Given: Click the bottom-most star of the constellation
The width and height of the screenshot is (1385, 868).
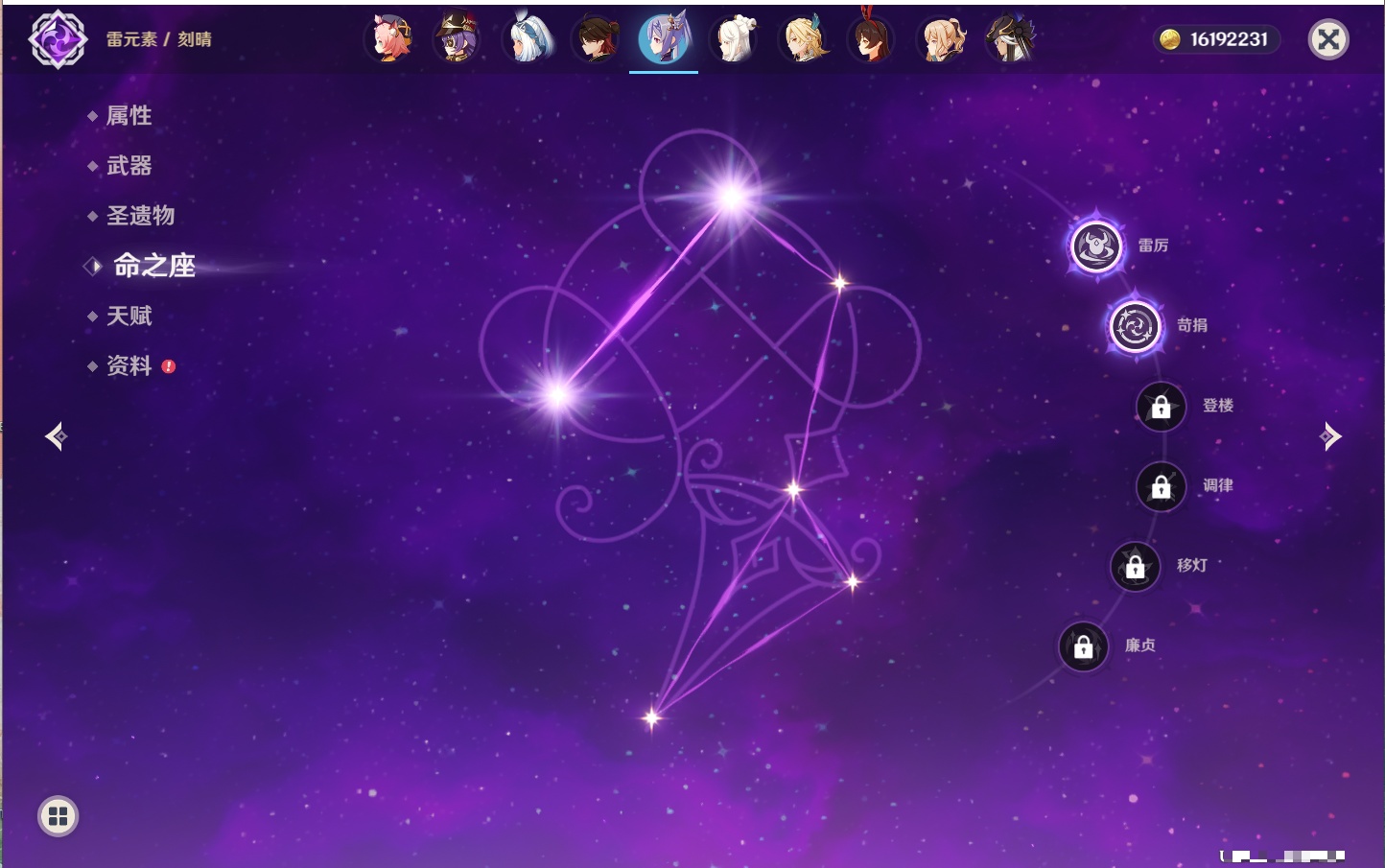Looking at the screenshot, I should point(652,717).
